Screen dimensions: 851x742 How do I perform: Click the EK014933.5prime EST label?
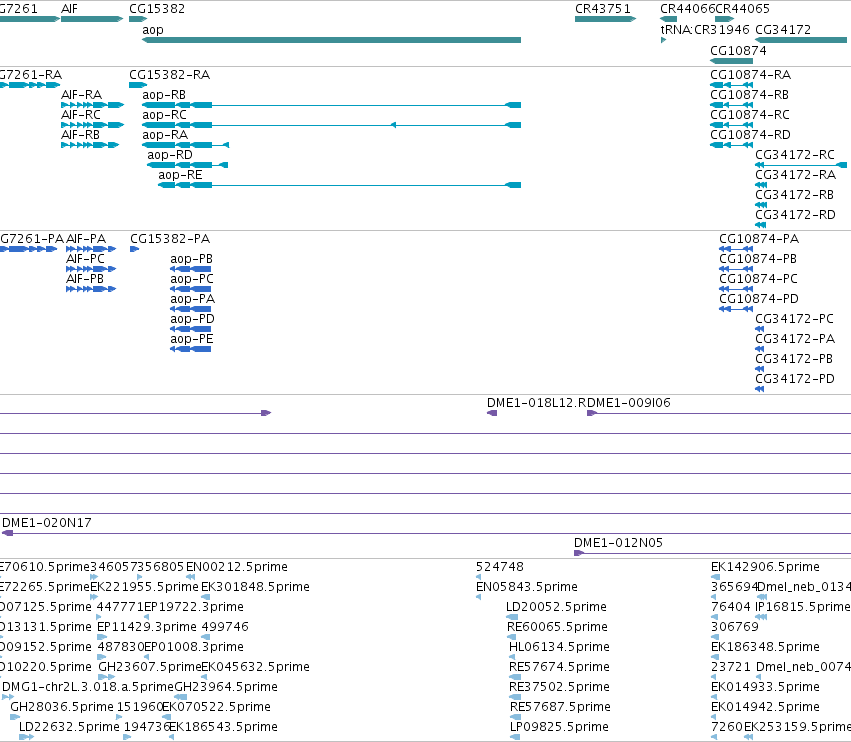tap(765, 688)
